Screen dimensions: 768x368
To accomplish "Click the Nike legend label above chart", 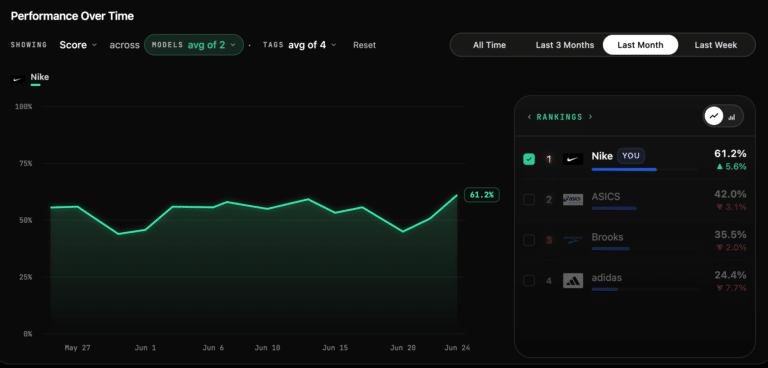I will click(40, 77).
